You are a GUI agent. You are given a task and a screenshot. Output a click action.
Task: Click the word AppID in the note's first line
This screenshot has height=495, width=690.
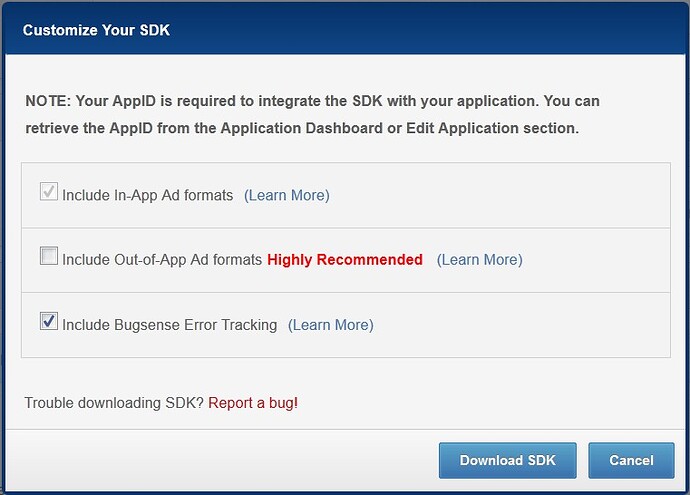coord(134,101)
